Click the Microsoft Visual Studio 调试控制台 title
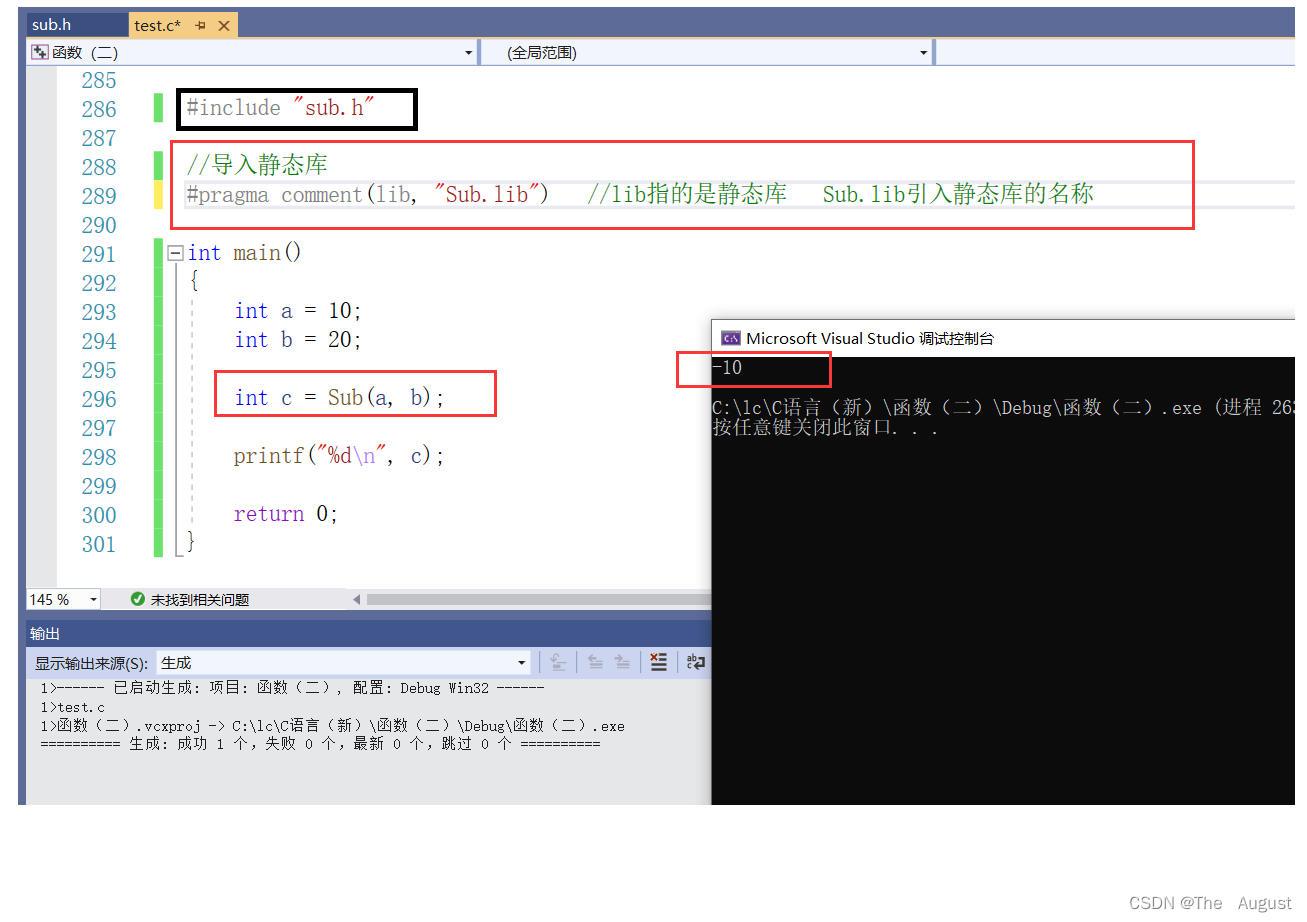The width and height of the screenshot is (1307, 922). tap(870, 338)
